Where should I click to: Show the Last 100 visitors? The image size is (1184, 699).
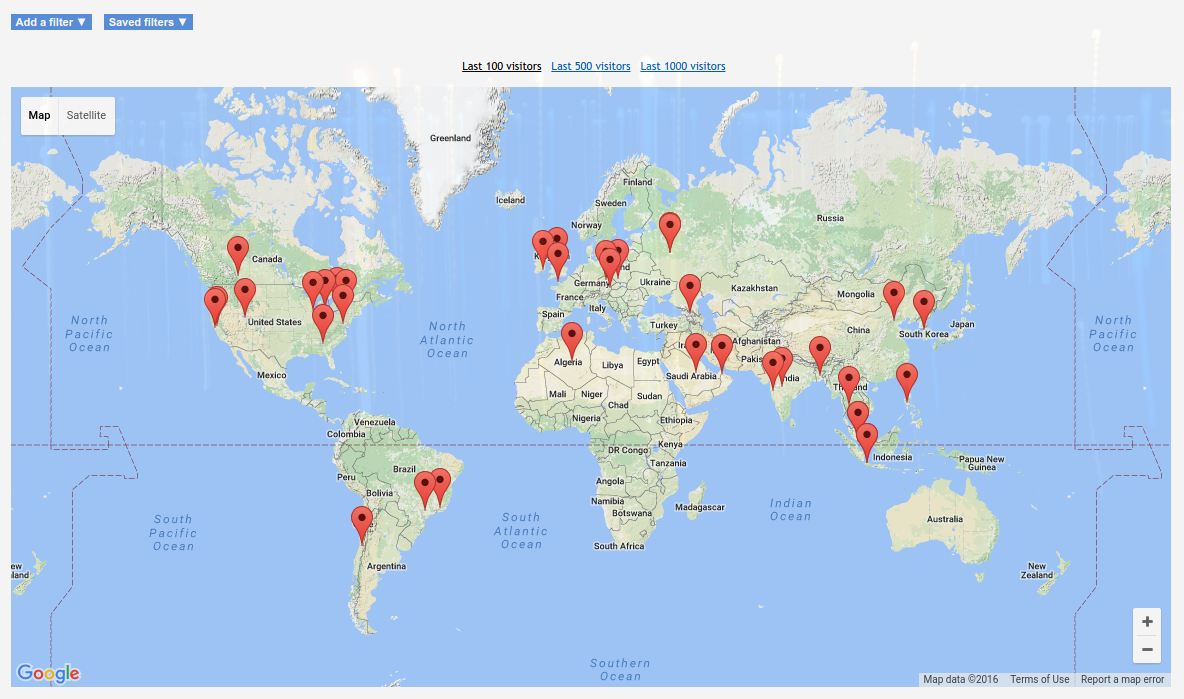[501, 67]
